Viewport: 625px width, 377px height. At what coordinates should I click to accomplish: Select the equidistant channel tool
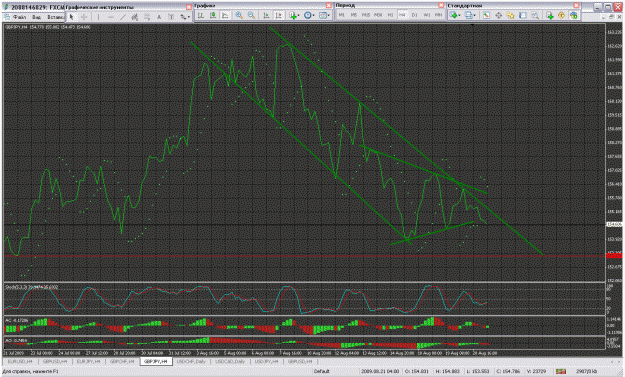[x=135, y=17]
